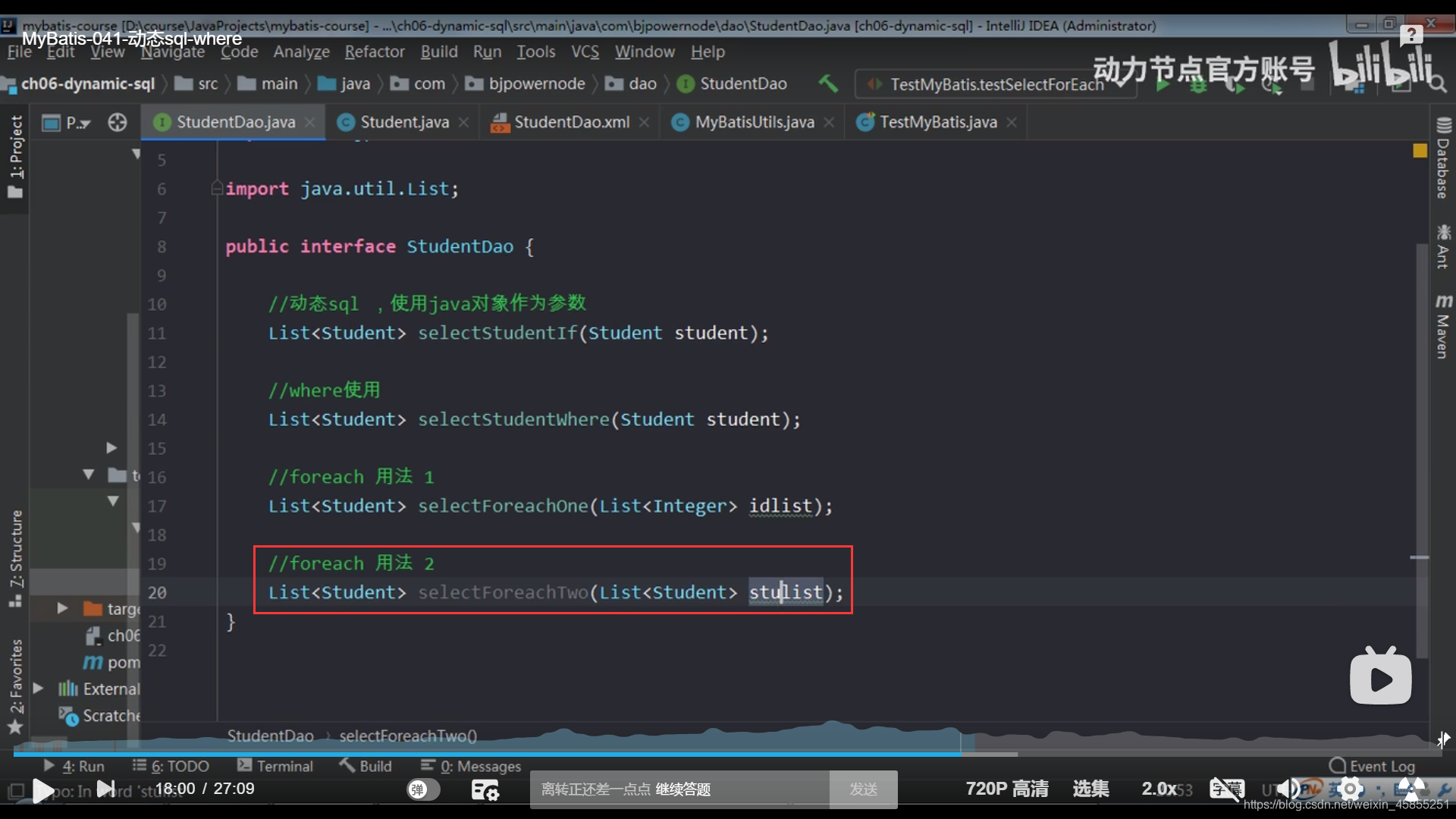The image size is (1456, 819).
Task: Click the green hammer Build Project icon
Action: [828, 83]
